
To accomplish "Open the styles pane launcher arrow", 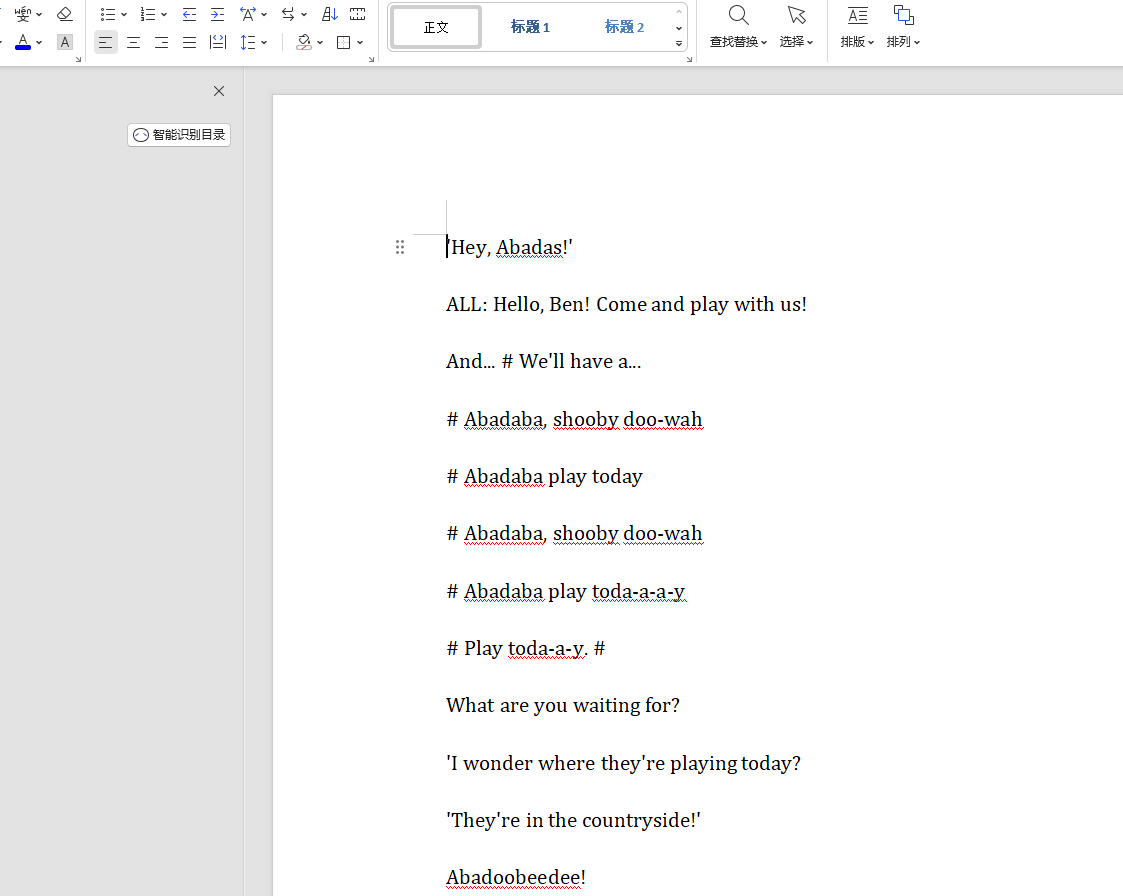I will tap(689, 59).
